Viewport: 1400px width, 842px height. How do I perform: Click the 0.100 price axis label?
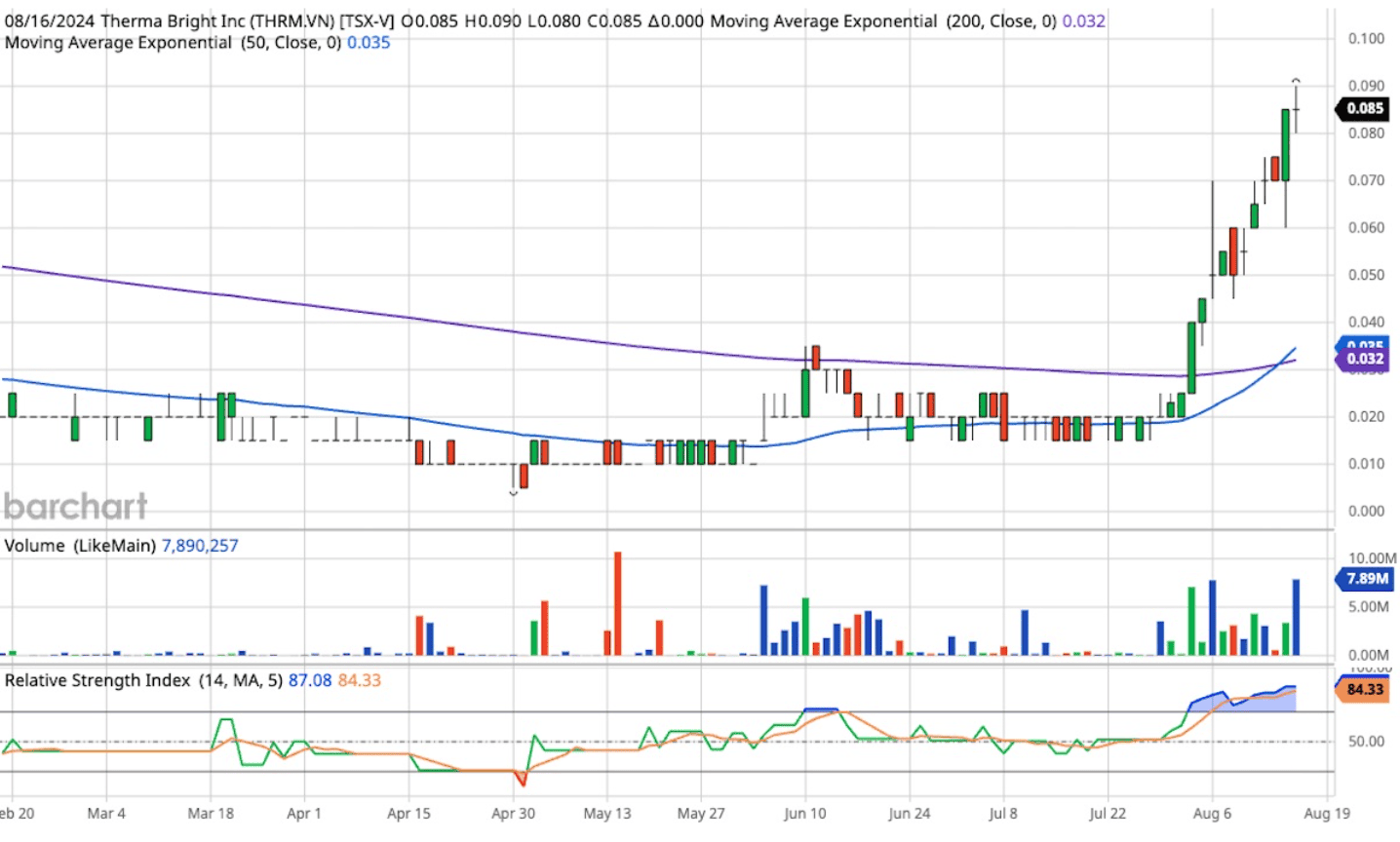coord(1365,39)
